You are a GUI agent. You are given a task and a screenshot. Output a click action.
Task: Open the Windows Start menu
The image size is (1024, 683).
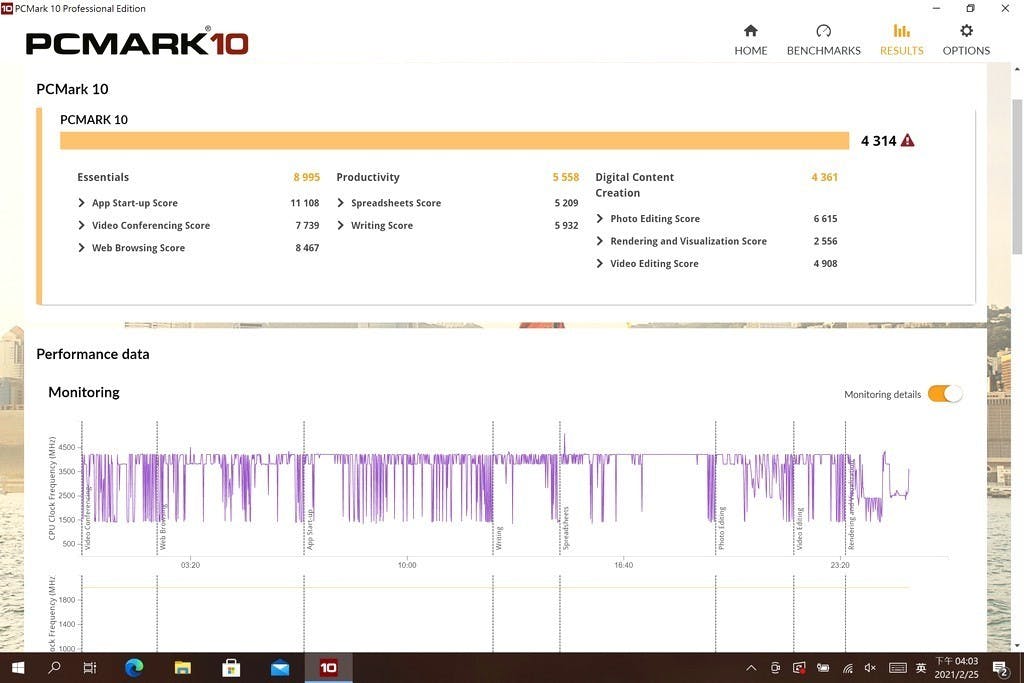click(18, 667)
